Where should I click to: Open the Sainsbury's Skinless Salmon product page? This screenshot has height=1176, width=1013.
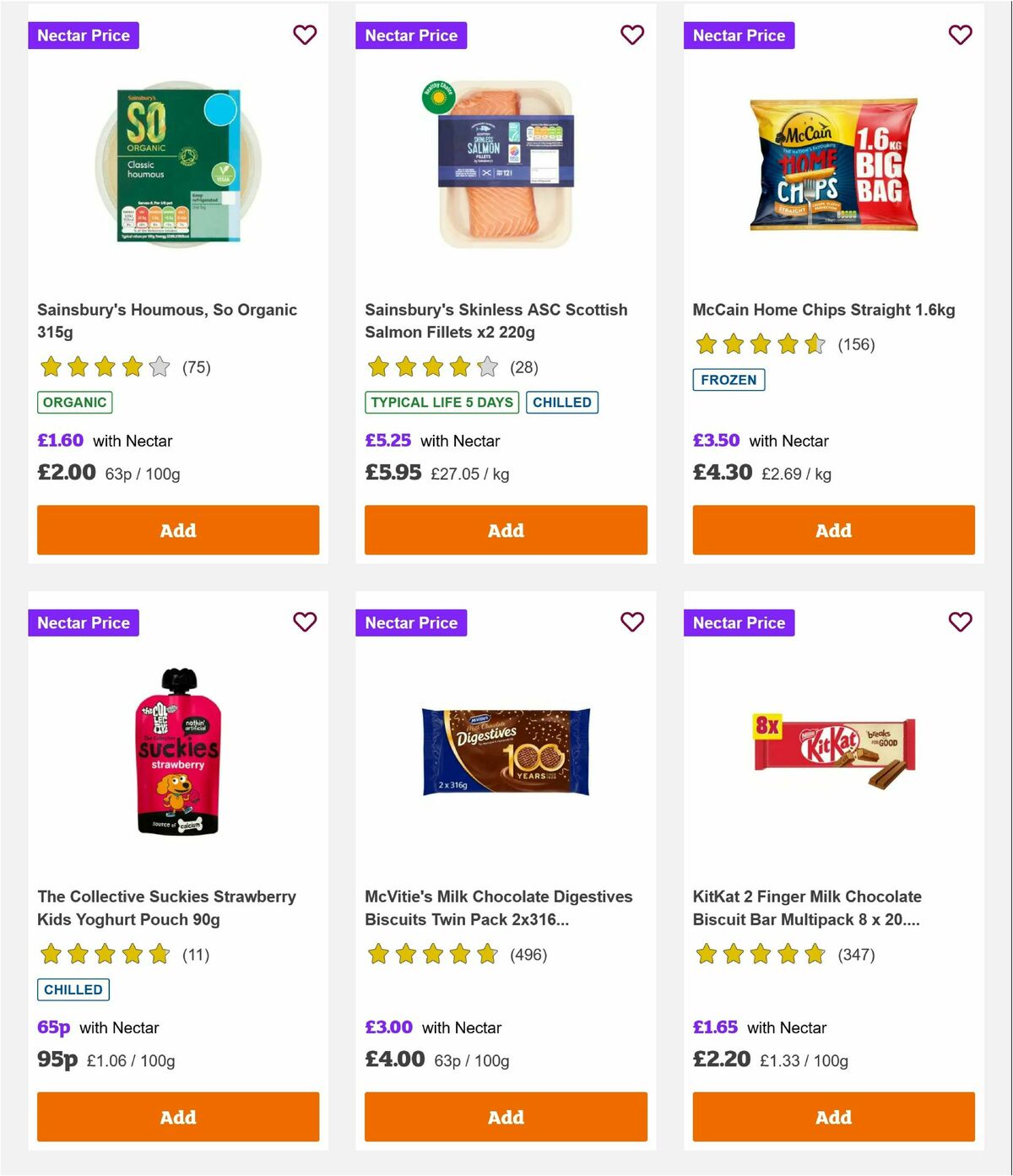click(x=496, y=321)
